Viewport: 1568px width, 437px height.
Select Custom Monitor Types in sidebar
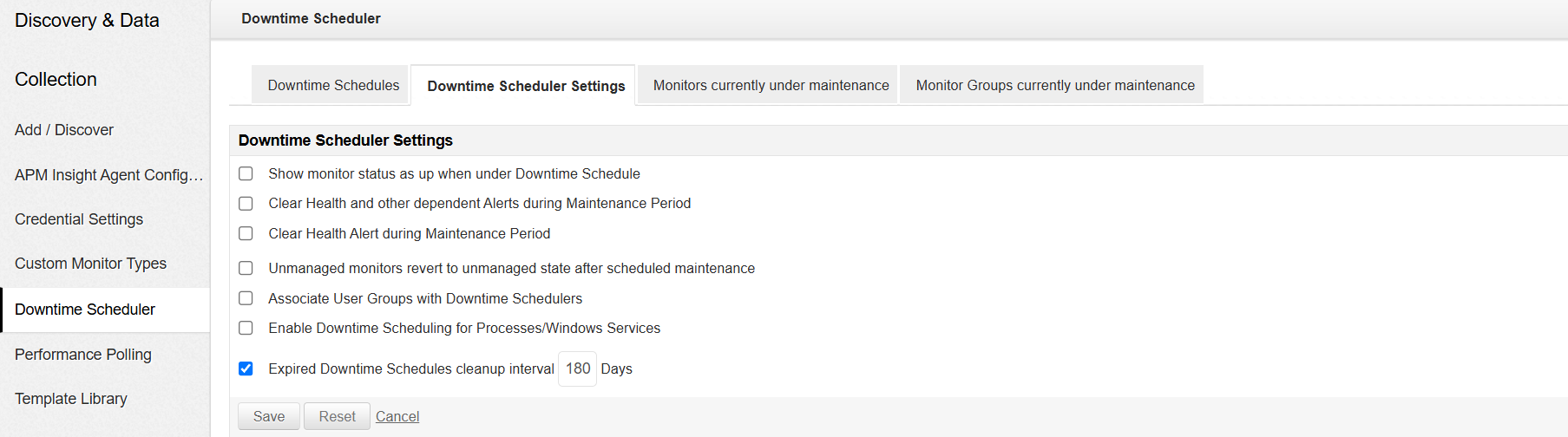[x=90, y=264]
